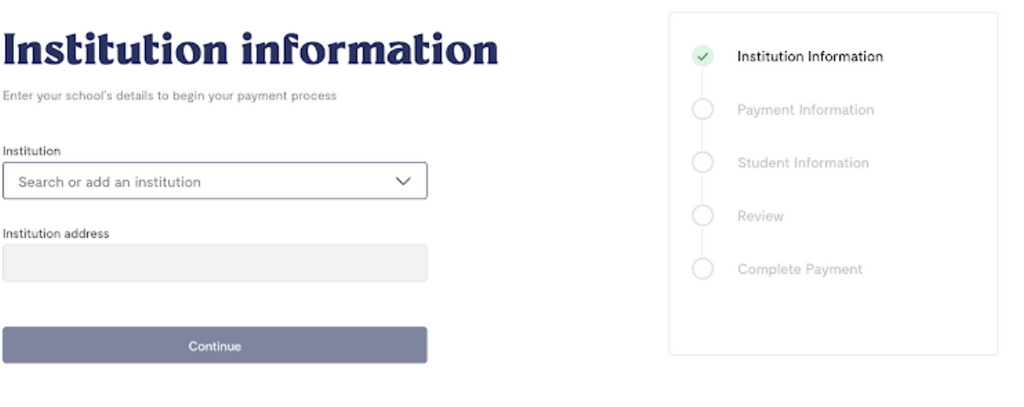
Task: Select the Payment Information step label
Action: (805, 110)
